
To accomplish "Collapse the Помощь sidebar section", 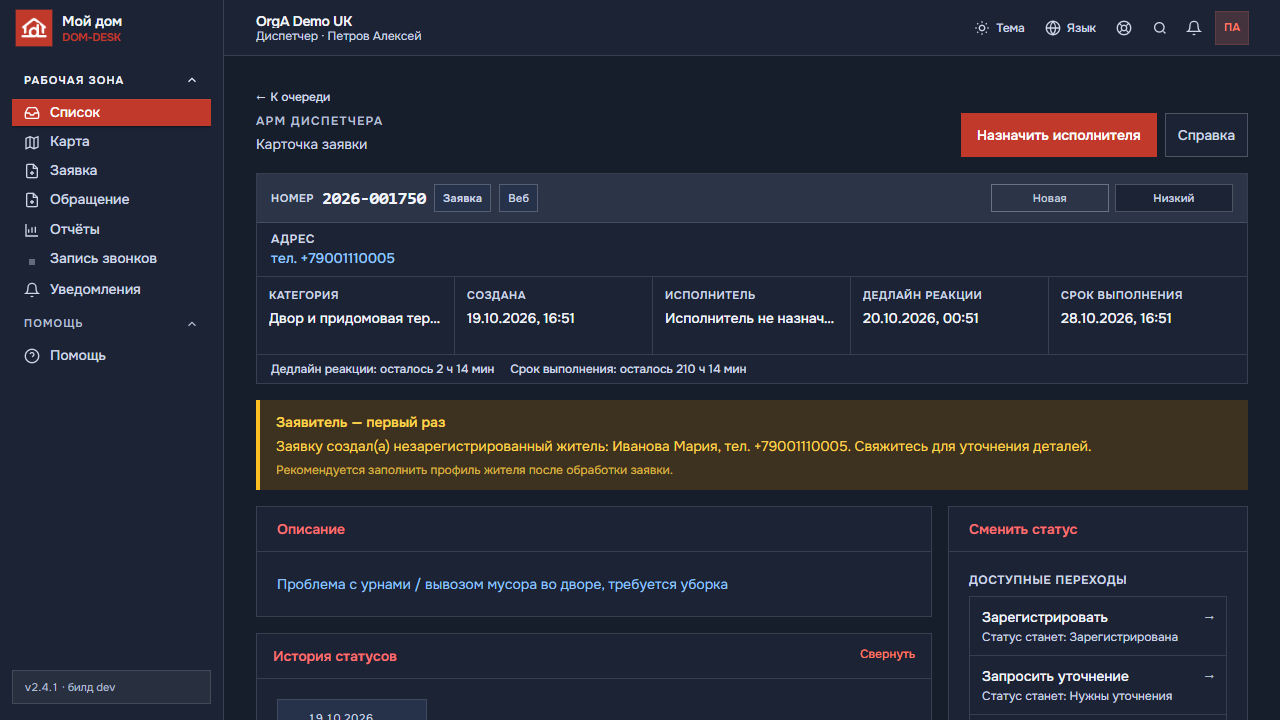I will tap(192, 324).
